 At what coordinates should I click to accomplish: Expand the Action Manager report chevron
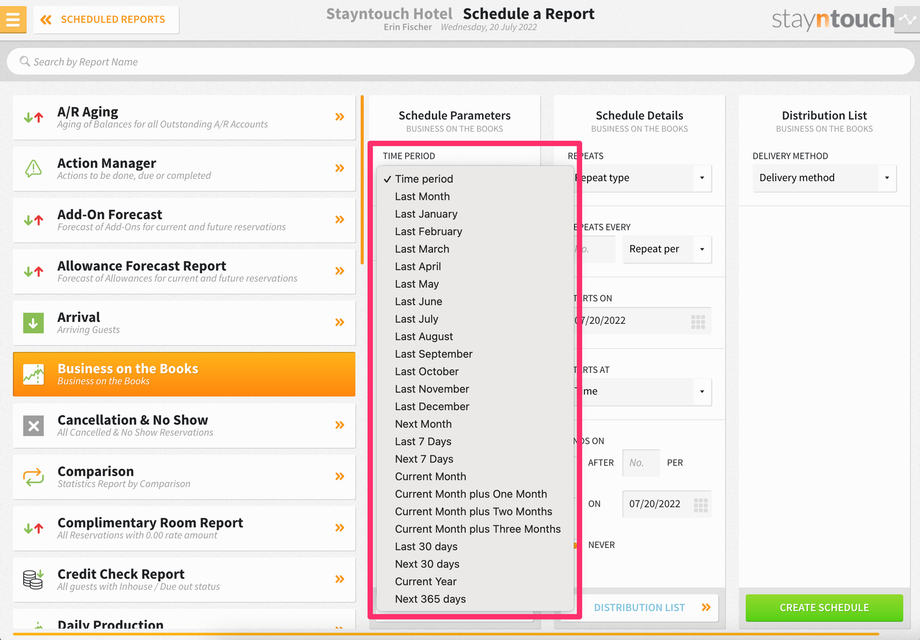click(340, 168)
